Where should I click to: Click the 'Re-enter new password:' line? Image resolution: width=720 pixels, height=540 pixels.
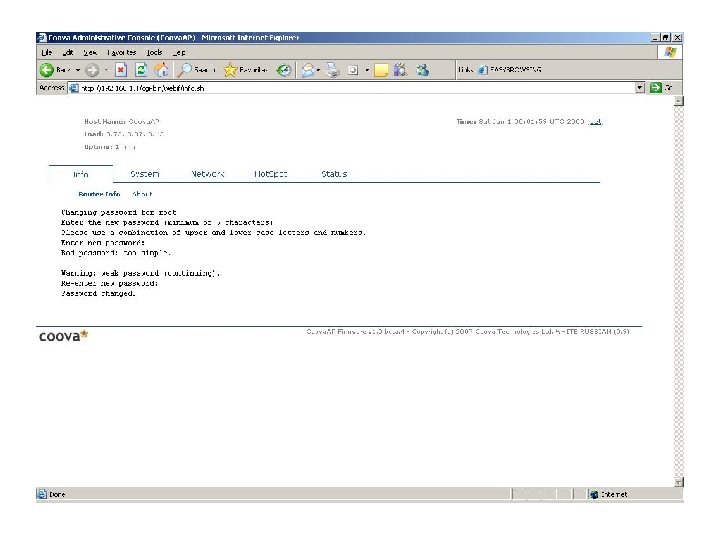pyautogui.click(x=109, y=283)
